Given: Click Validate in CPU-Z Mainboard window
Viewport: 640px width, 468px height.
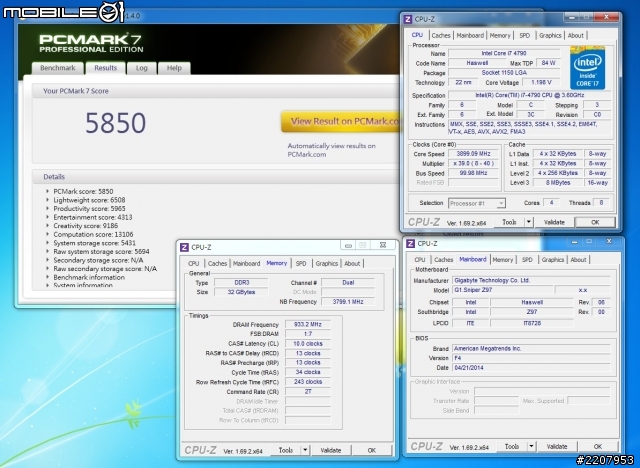Looking at the screenshot, I should point(557,447).
